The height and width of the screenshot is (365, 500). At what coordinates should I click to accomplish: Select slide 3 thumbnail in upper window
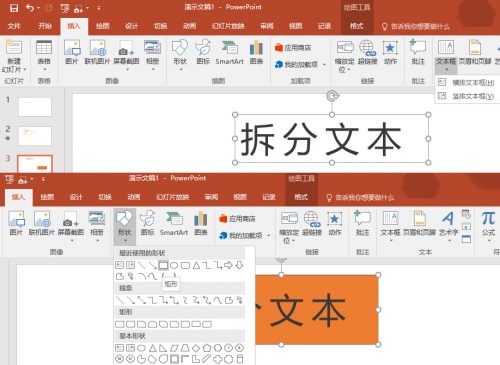coord(35,164)
